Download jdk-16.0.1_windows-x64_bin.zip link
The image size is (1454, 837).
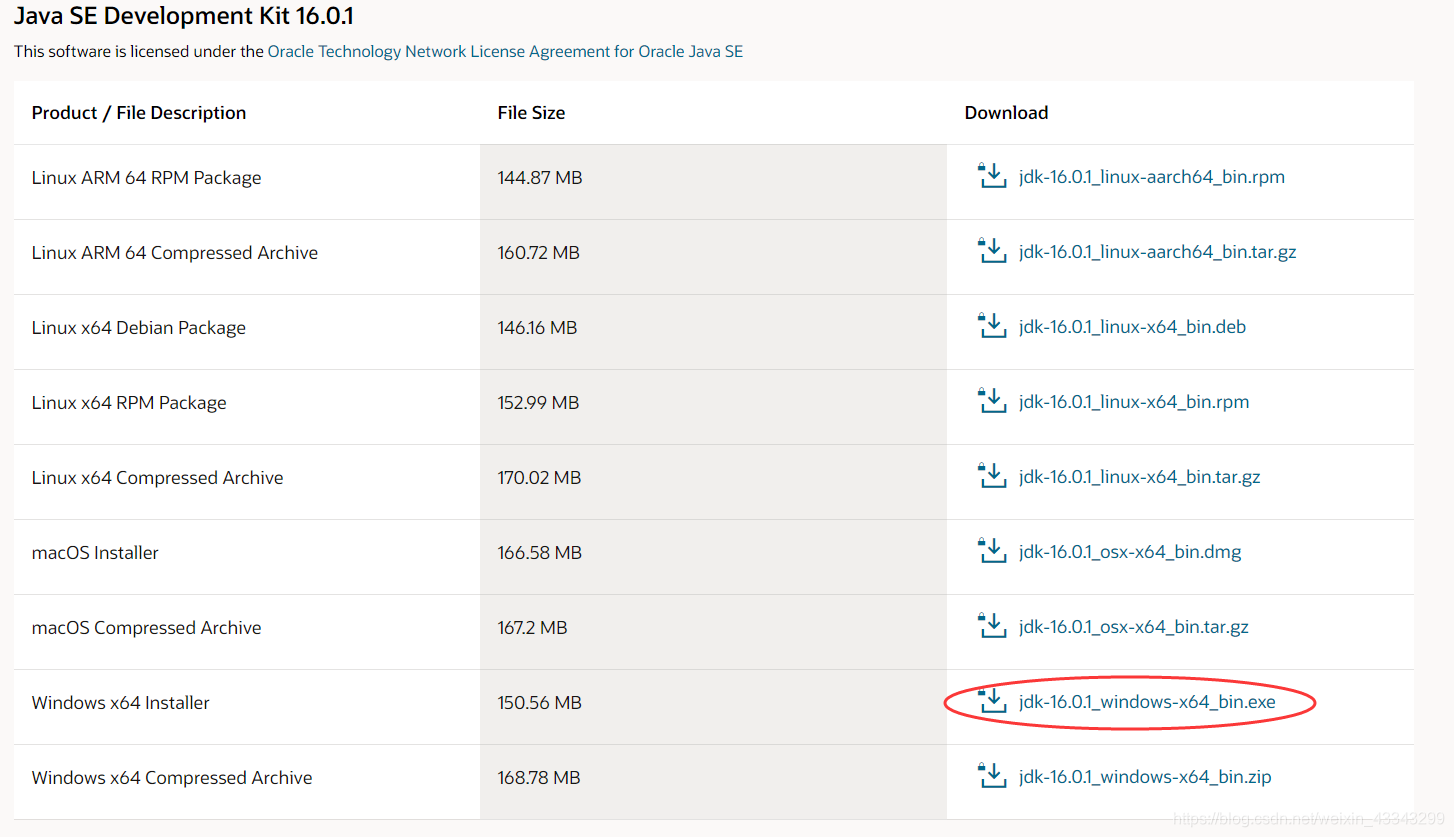click(x=1145, y=777)
